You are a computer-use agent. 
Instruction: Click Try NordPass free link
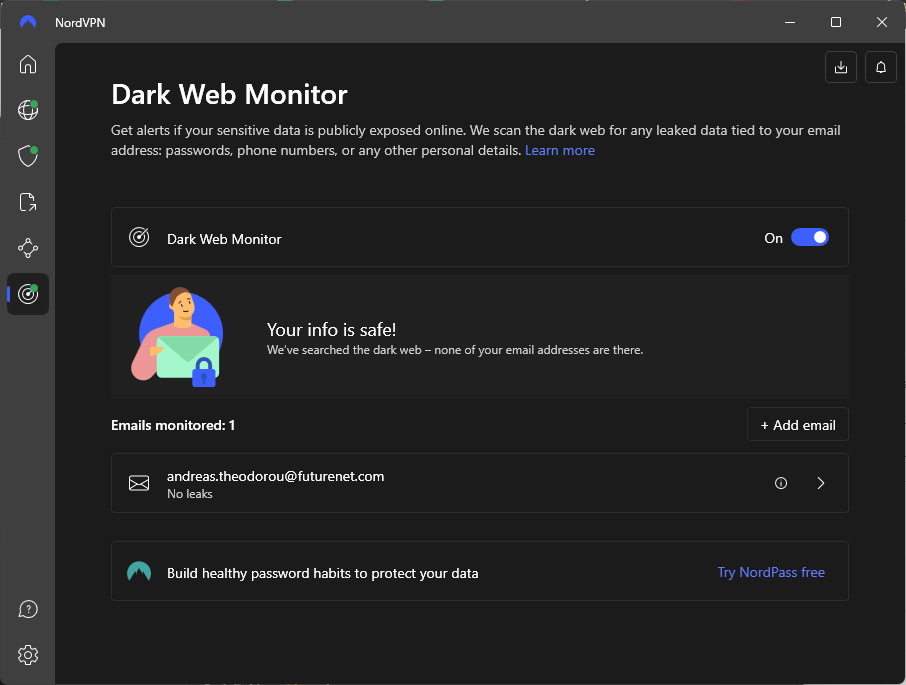(771, 572)
